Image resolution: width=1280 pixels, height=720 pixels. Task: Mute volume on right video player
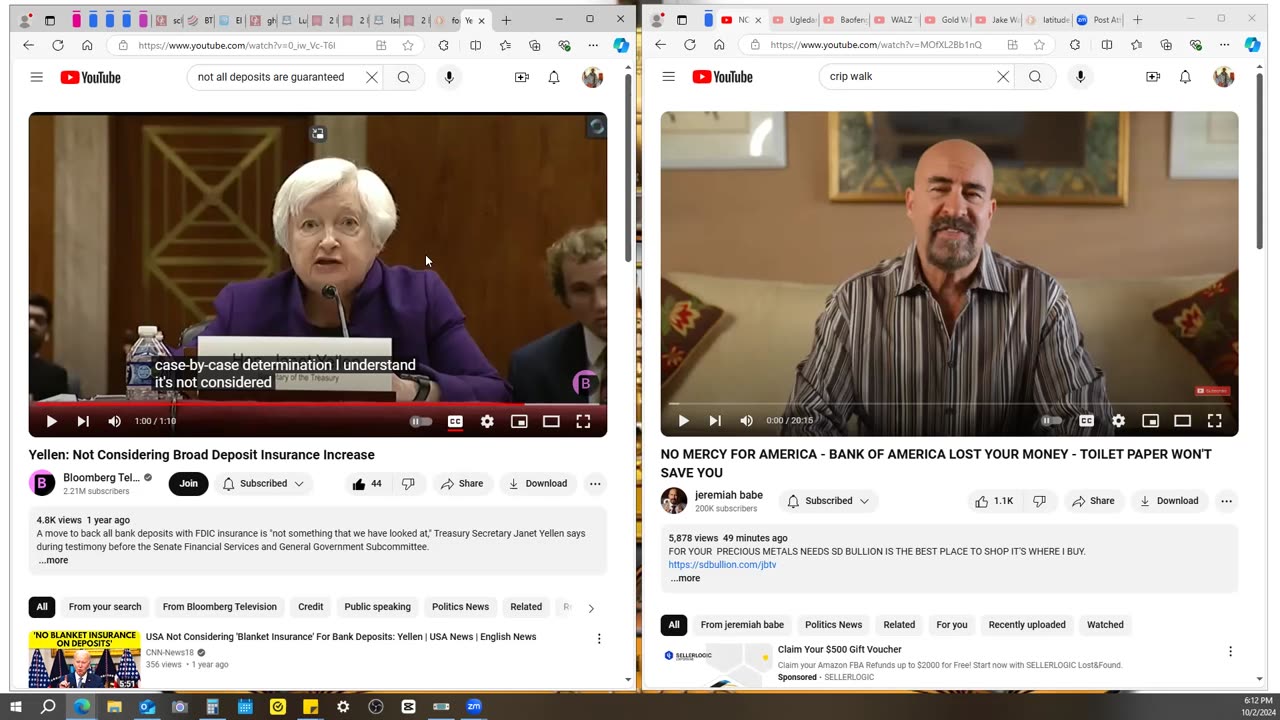(x=746, y=421)
